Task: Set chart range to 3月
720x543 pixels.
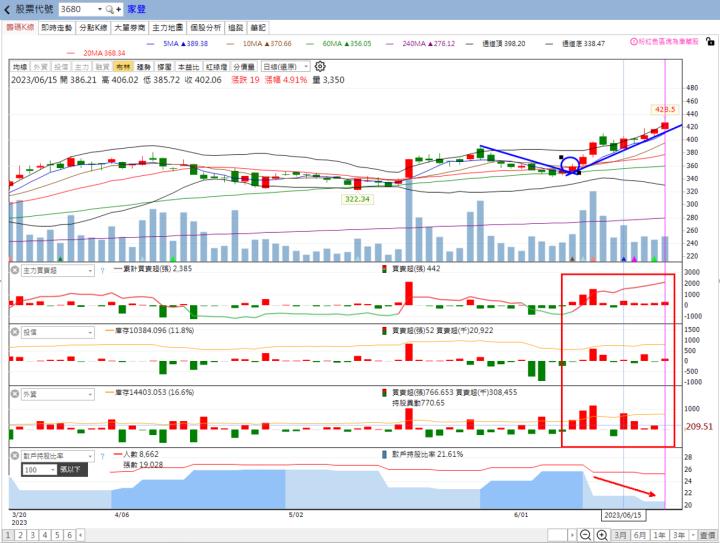Action: (621, 535)
